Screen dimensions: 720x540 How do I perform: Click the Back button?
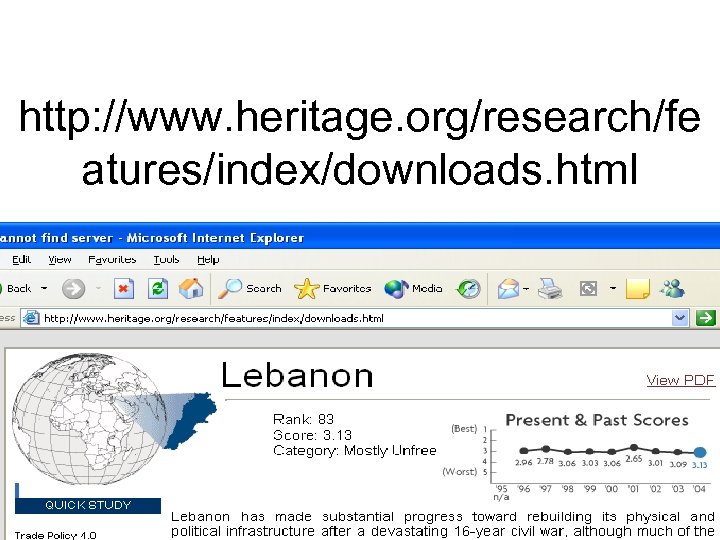[x=16, y=289]
